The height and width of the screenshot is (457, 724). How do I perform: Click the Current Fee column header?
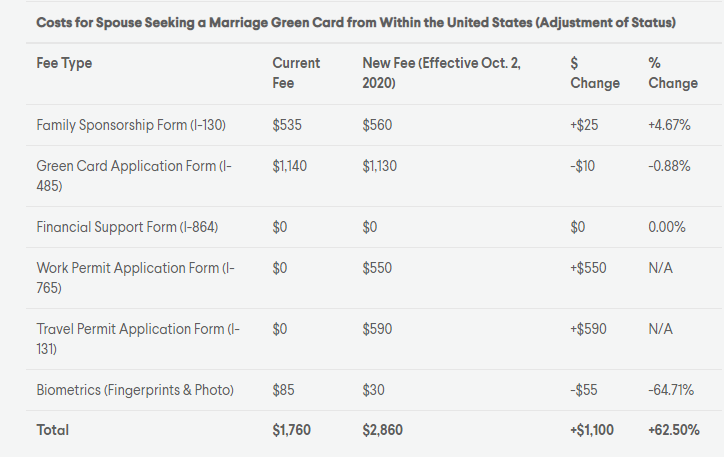296,73
